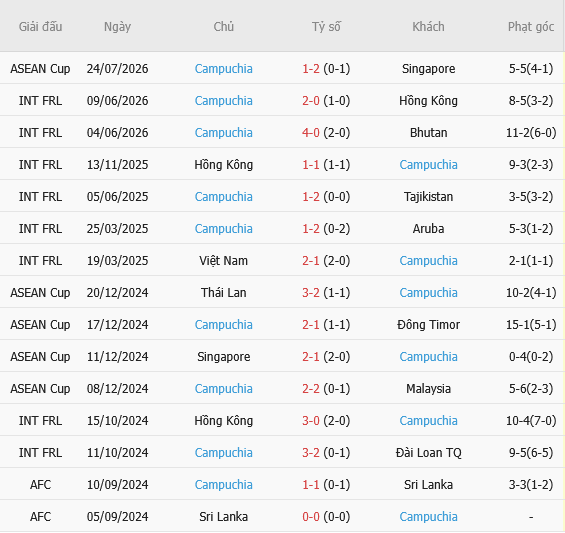This screenshot has width=565, height=533.
Task: Click away team Campuchia on 13/11/2025
Action: pyautogui.click(x=428, y=165)
